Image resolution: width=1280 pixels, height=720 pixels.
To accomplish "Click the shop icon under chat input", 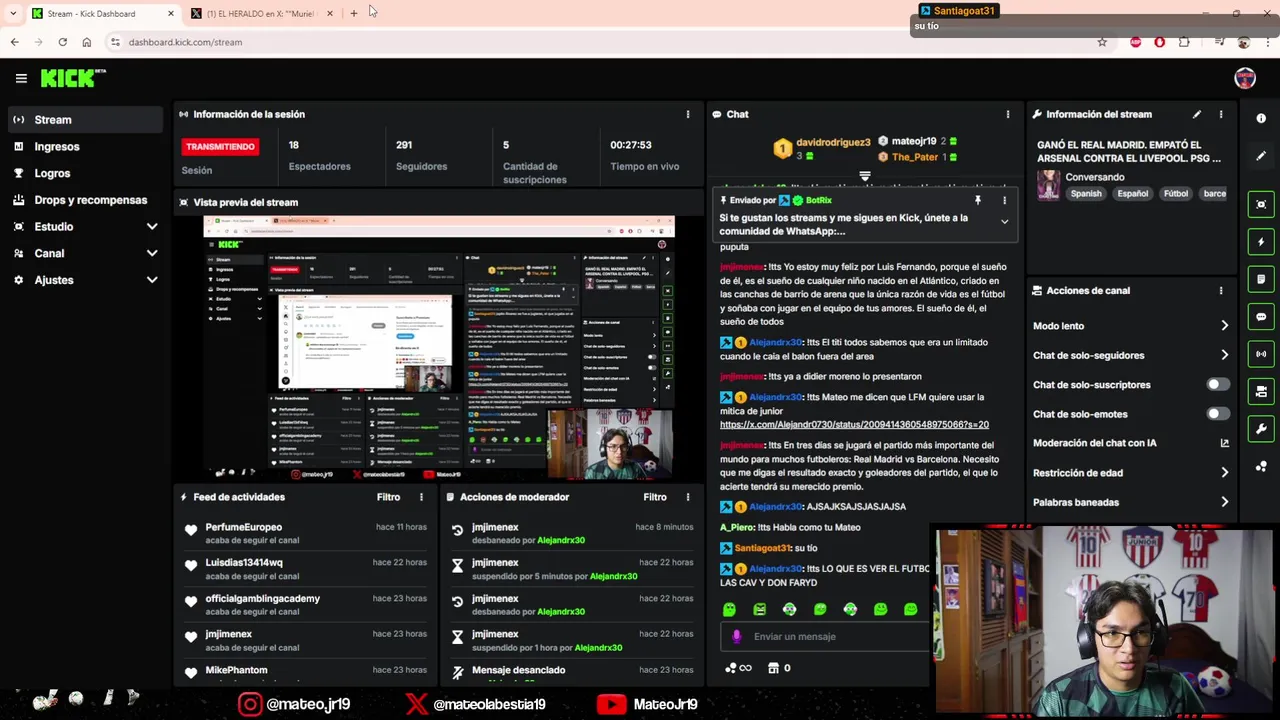I will pyautogui.click(x=773, y=668).
